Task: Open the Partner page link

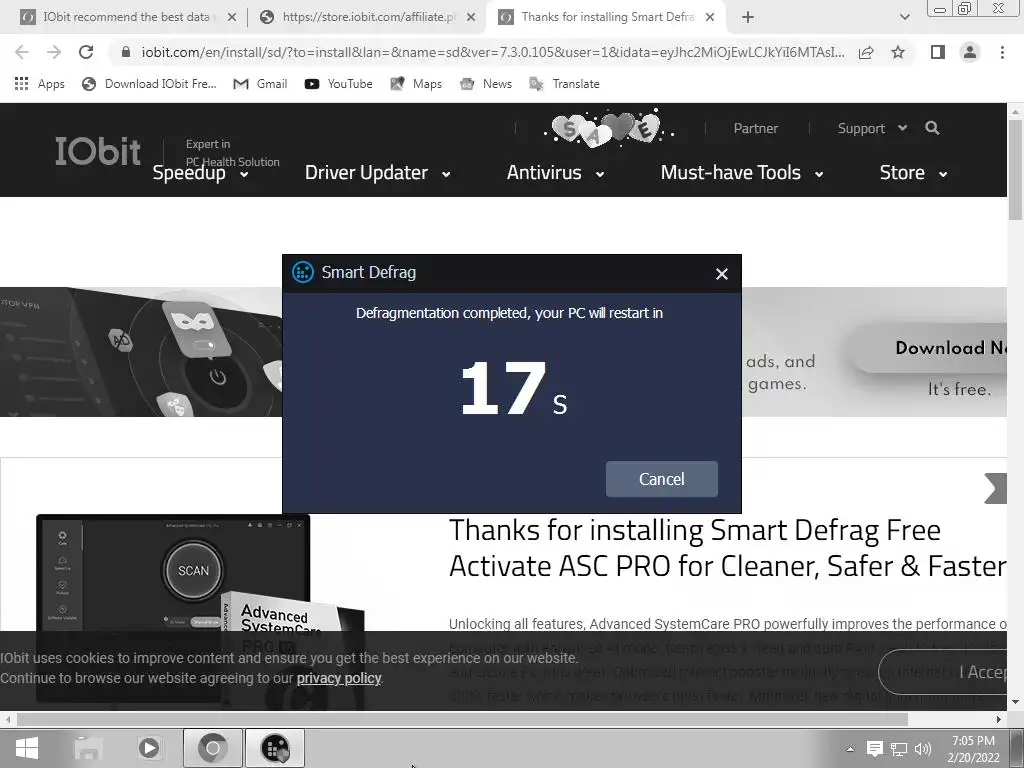Action: click(756, 128)
